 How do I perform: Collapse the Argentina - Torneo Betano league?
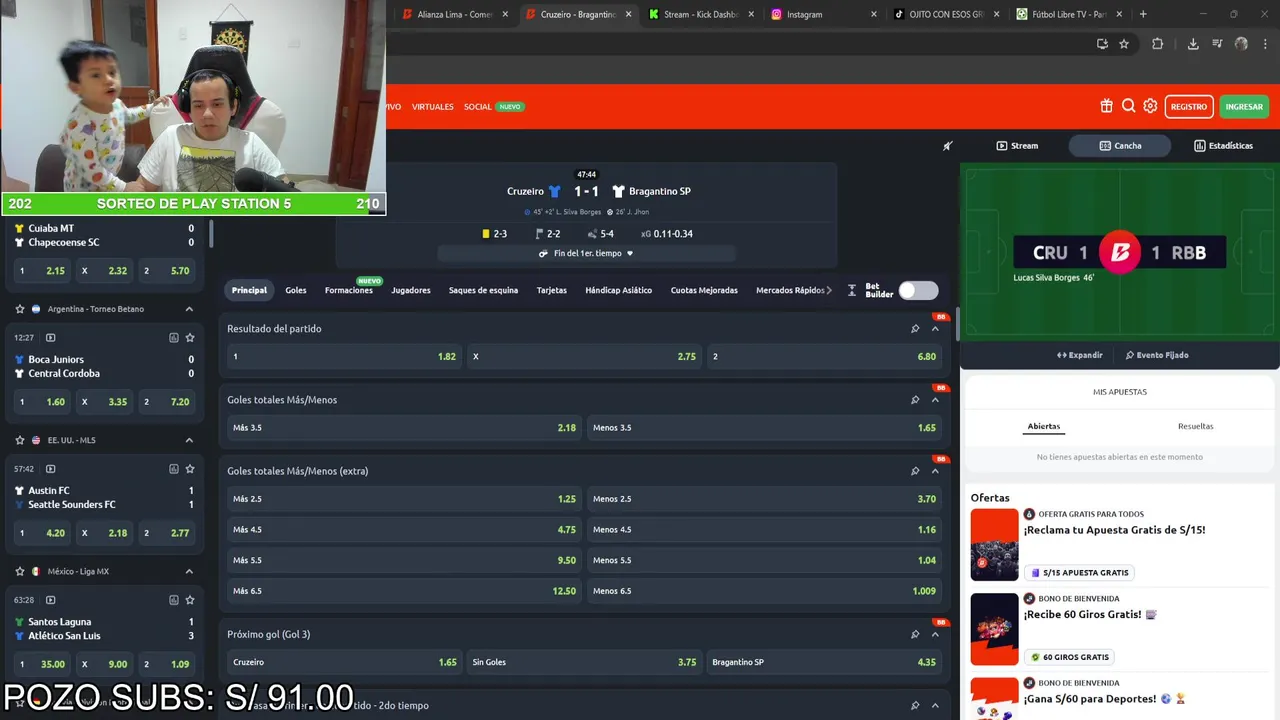pyautogui.click(x=189, y=309)
